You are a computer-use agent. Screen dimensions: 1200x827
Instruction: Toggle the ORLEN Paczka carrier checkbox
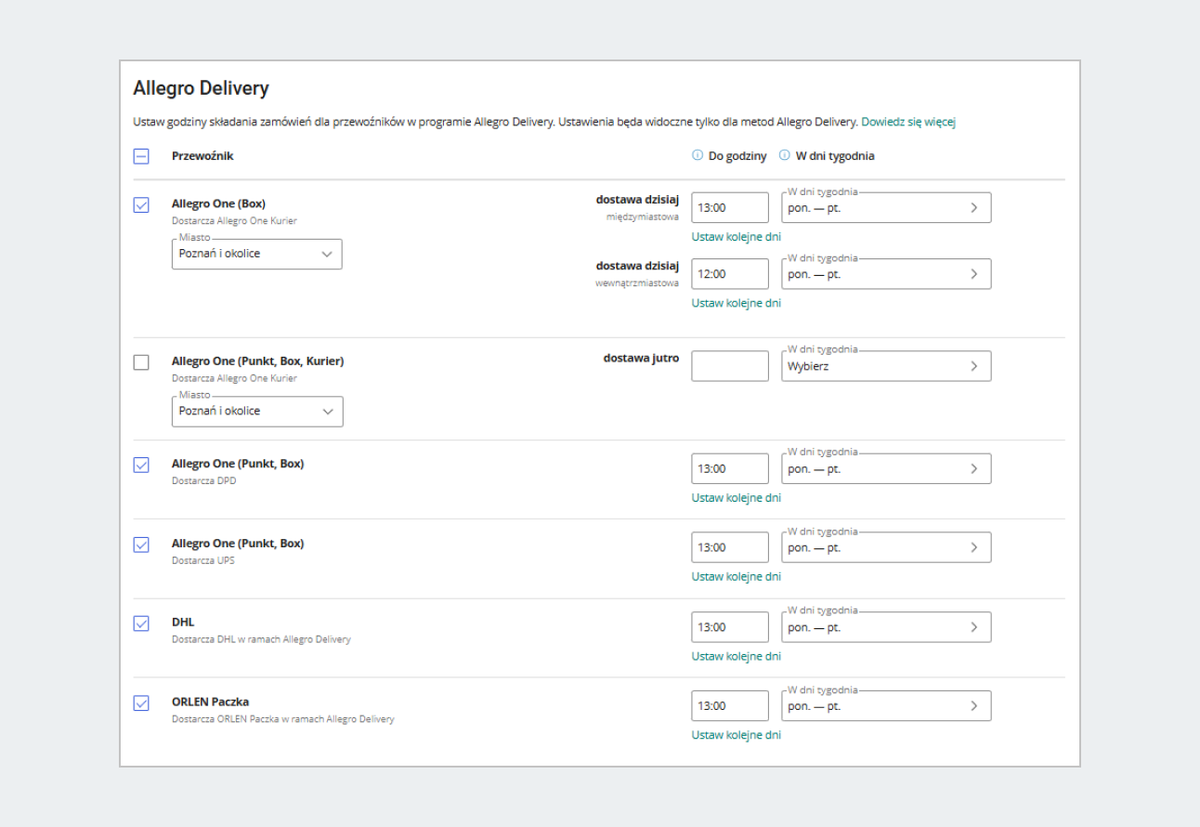coord(141,703)
